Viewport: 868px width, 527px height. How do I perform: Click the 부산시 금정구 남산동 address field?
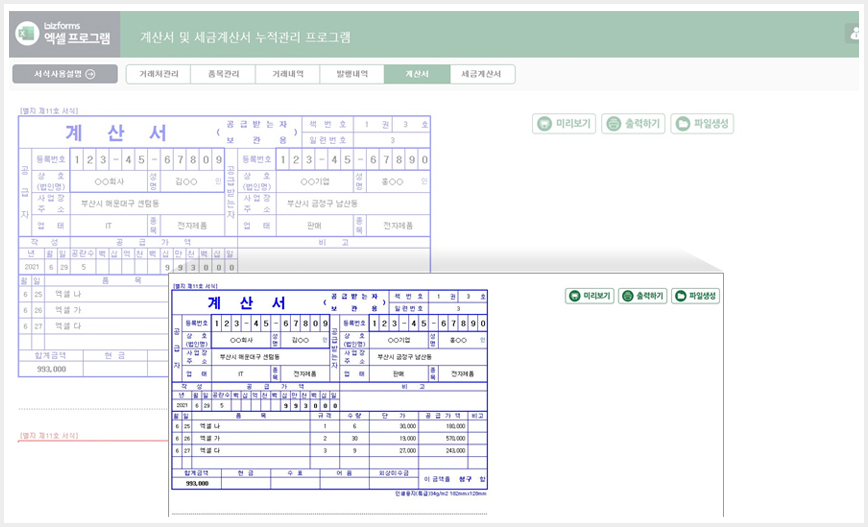click(427, 357)
